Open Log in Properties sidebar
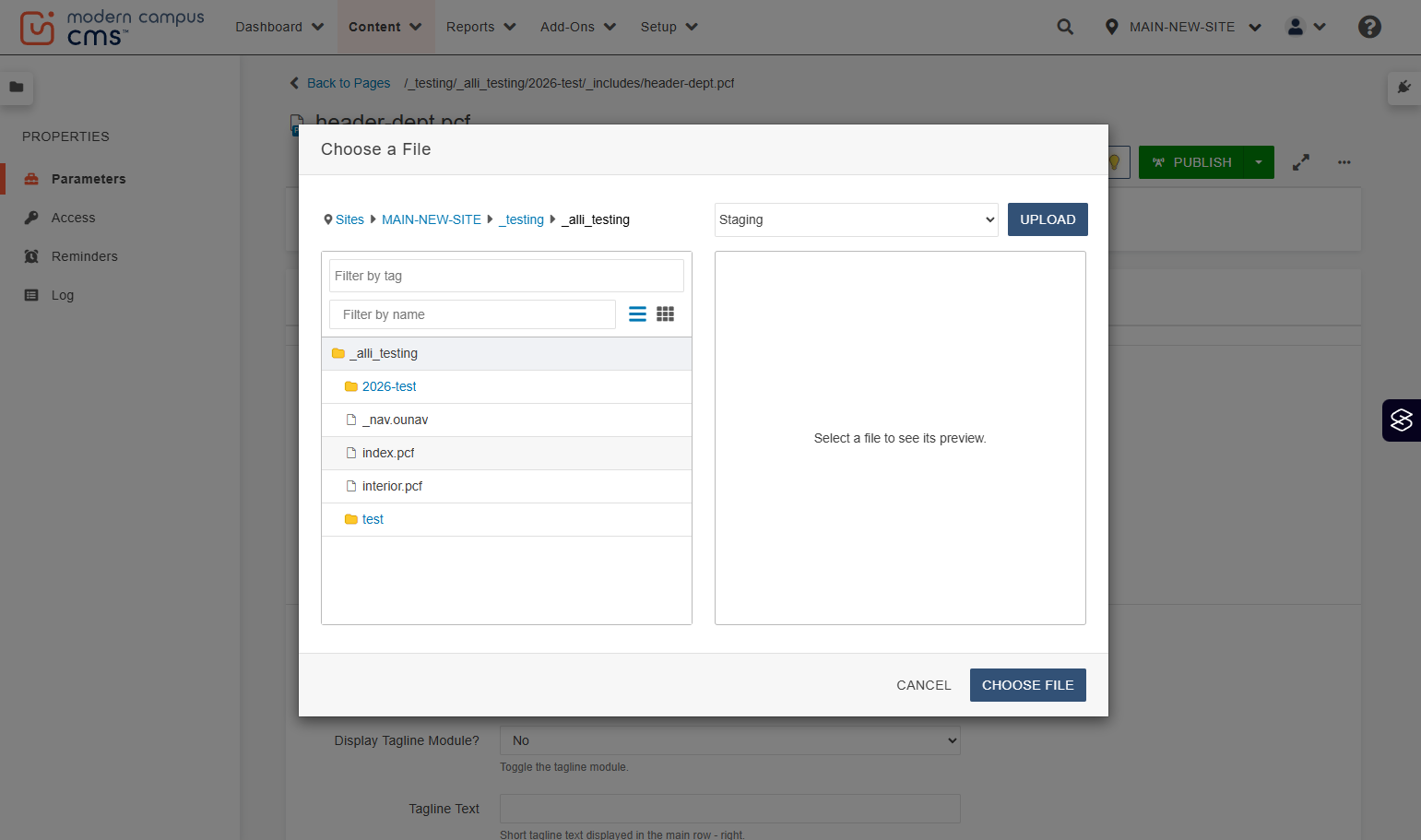The width and height of the screenshot is (1421, 840). click(62, 295)
